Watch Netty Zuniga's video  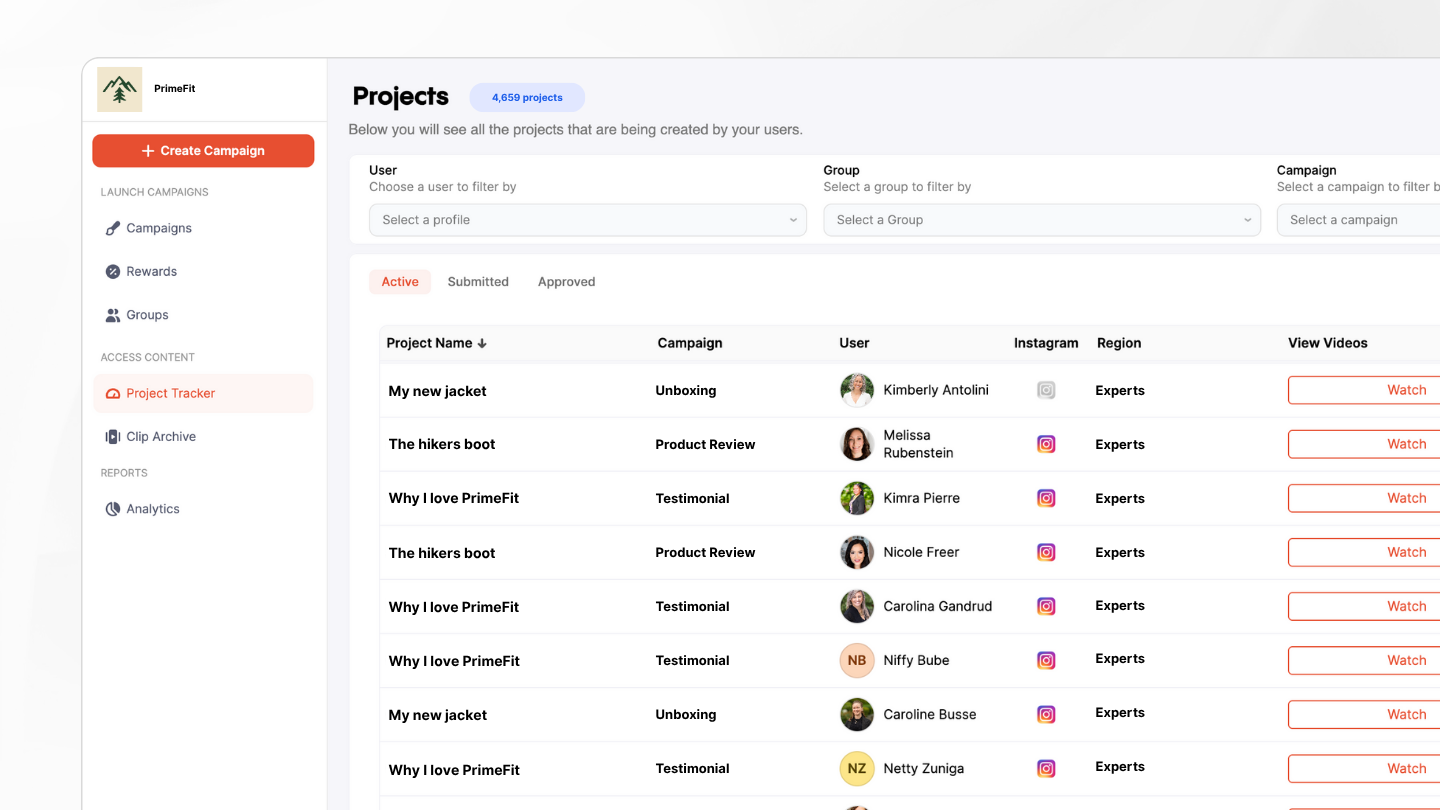1364,768
